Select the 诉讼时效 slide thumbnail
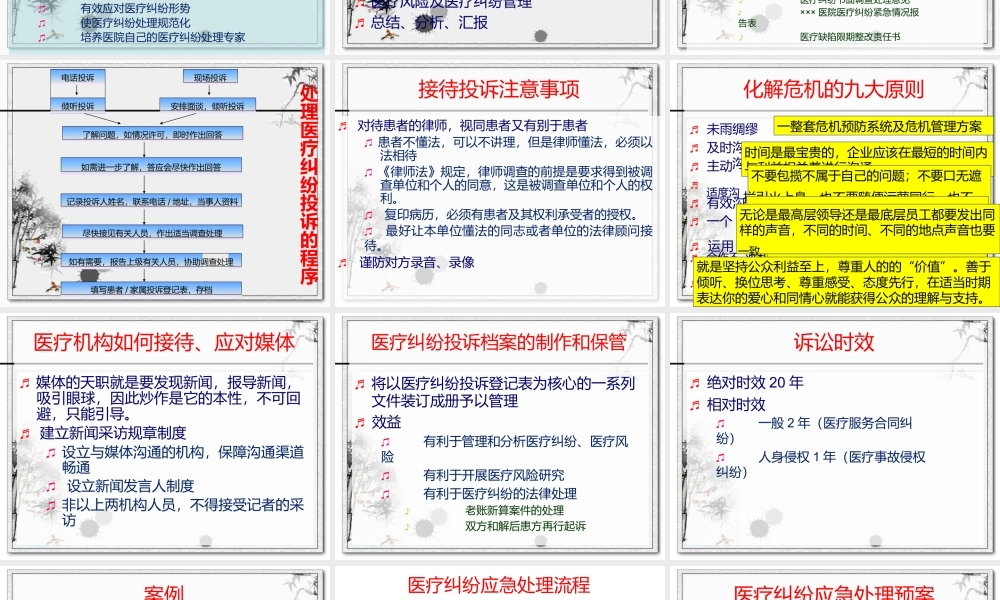1000x600 pixels. click(835, 434)
